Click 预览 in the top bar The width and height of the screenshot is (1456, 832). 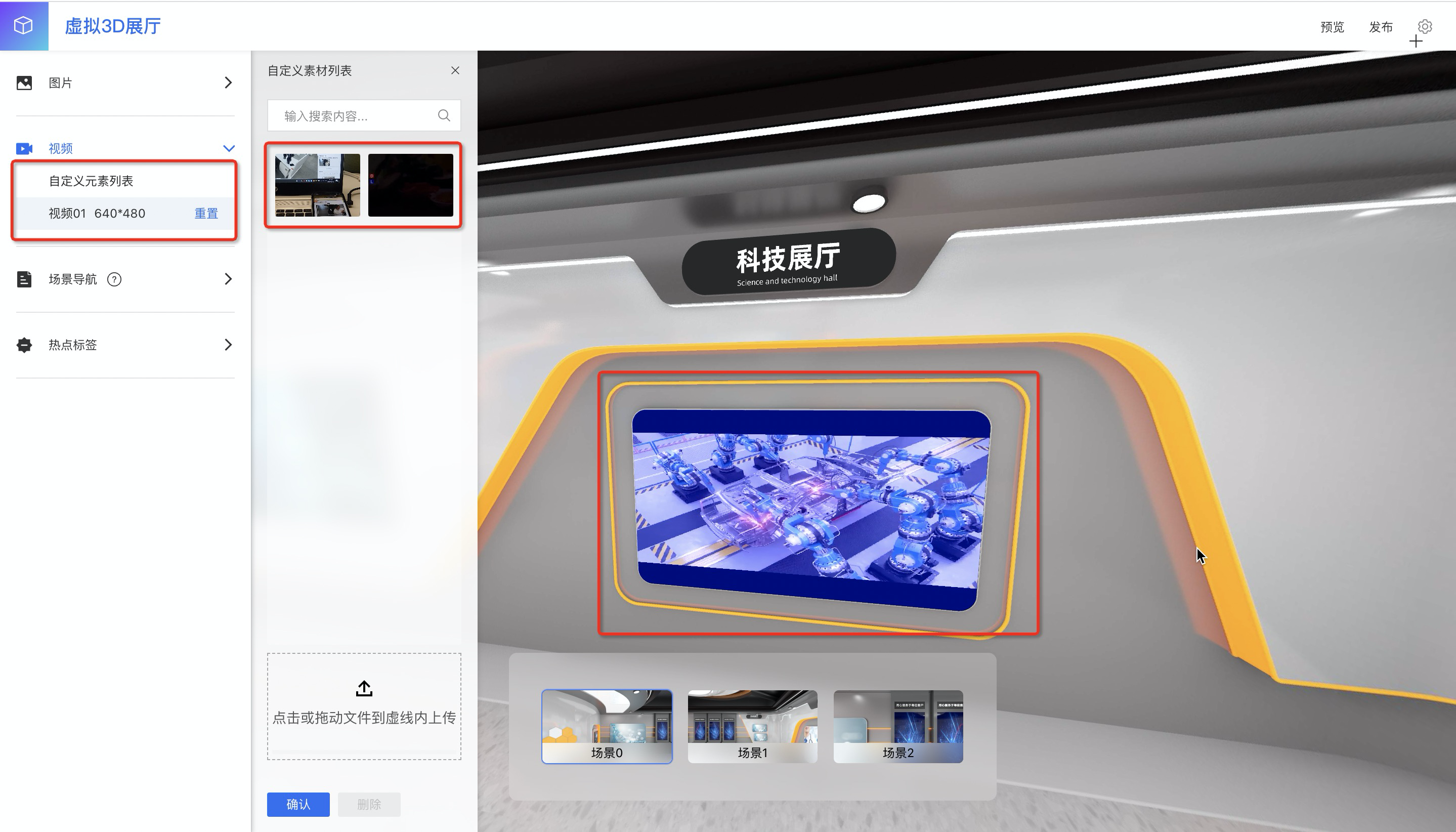(x=1332, y=27)
